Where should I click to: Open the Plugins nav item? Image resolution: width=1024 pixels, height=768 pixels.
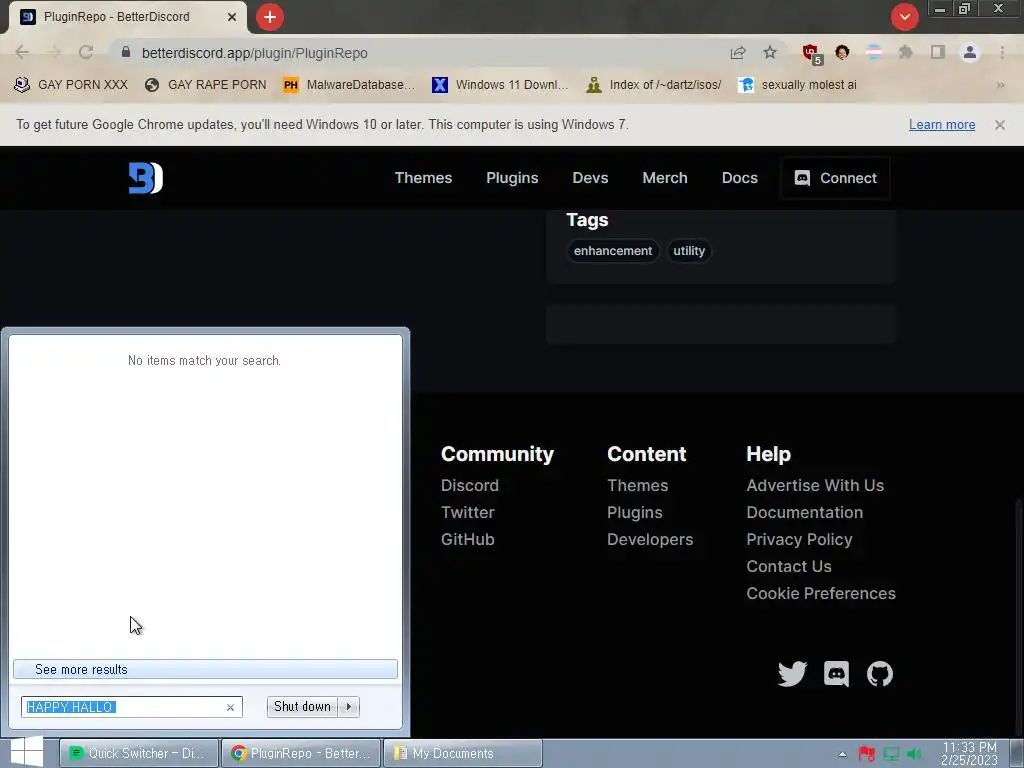pos(512,178)
